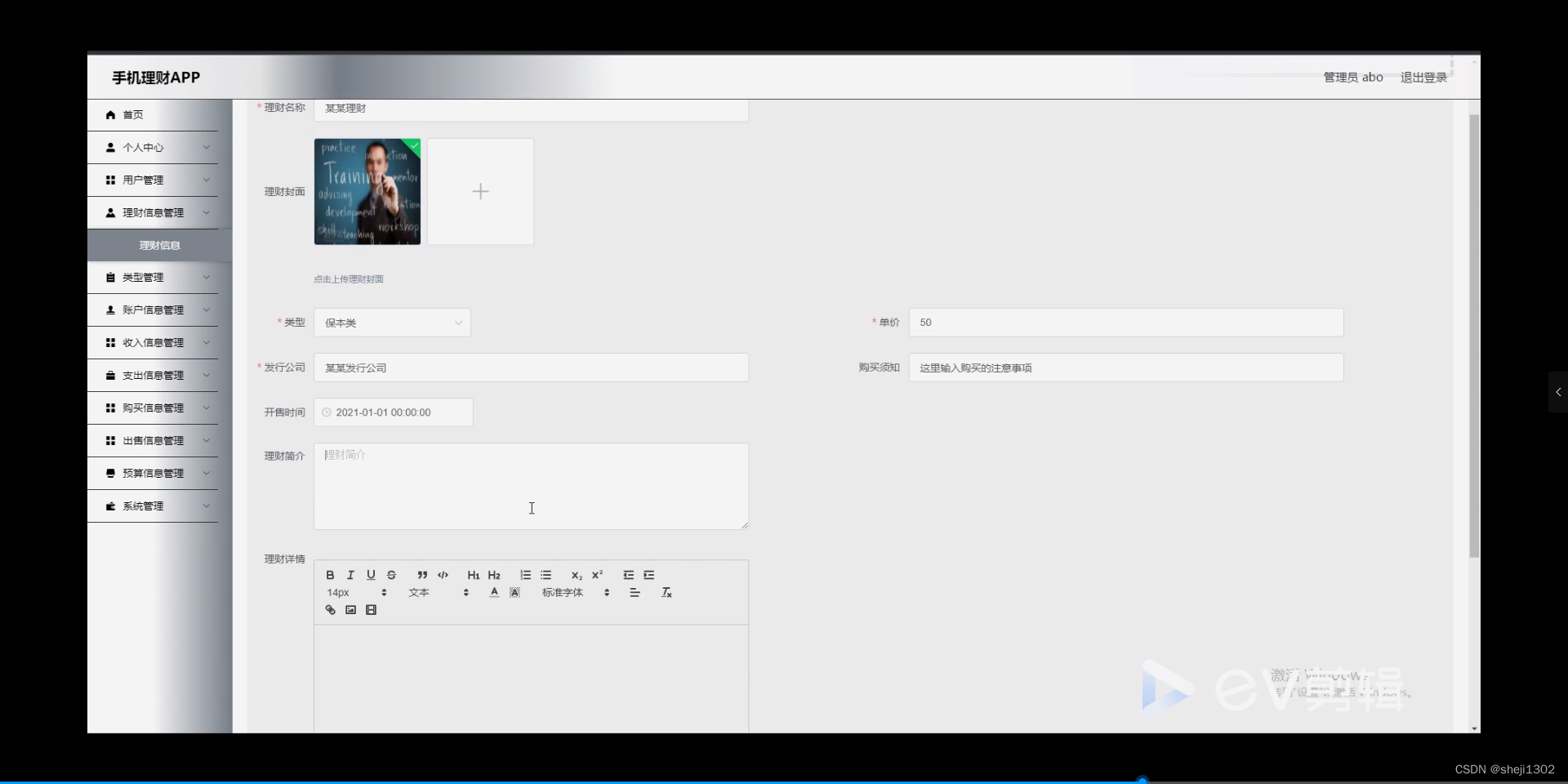The height and width of the screenshot is (784, 1568).
Task: Click the ordered list icon
Action: click(x=525, y=575)
